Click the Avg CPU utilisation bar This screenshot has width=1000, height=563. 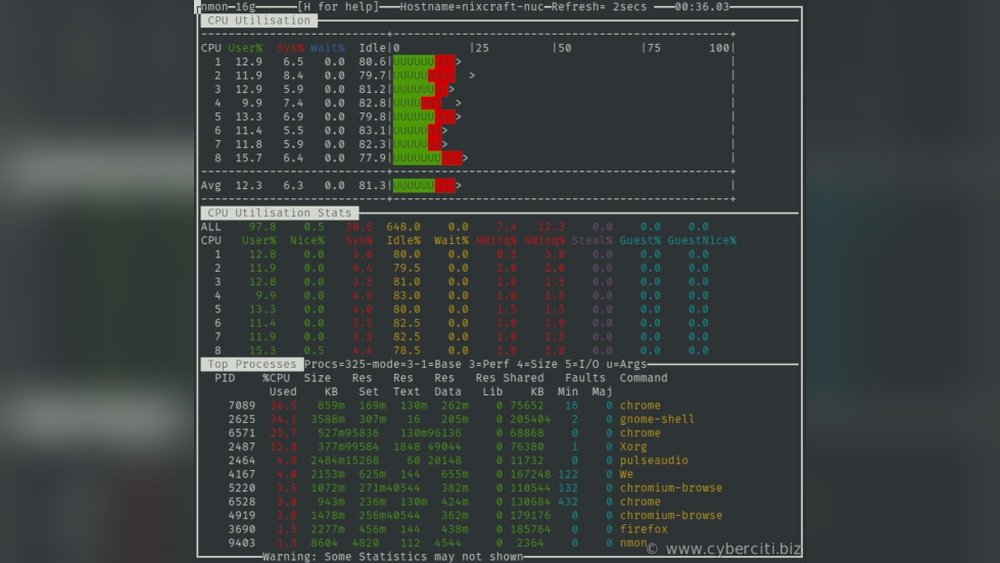tap(425, 185)
